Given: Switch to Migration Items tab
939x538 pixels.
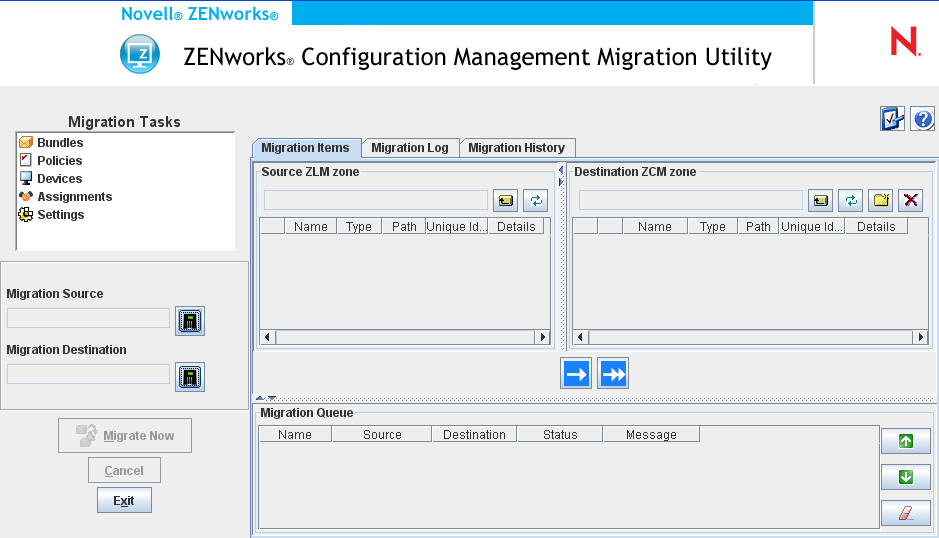Looking at the screenshot, I should coord(306,148).
